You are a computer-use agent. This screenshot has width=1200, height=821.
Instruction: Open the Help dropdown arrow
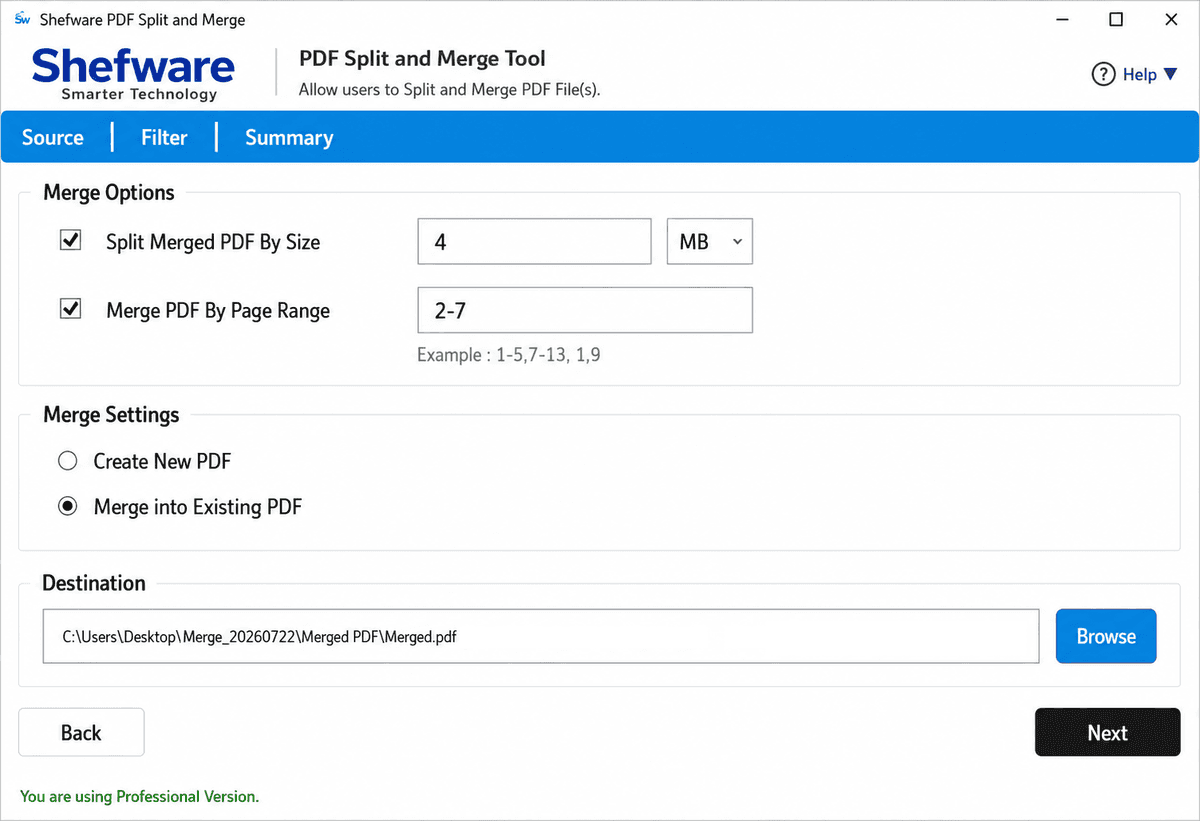1171,75
